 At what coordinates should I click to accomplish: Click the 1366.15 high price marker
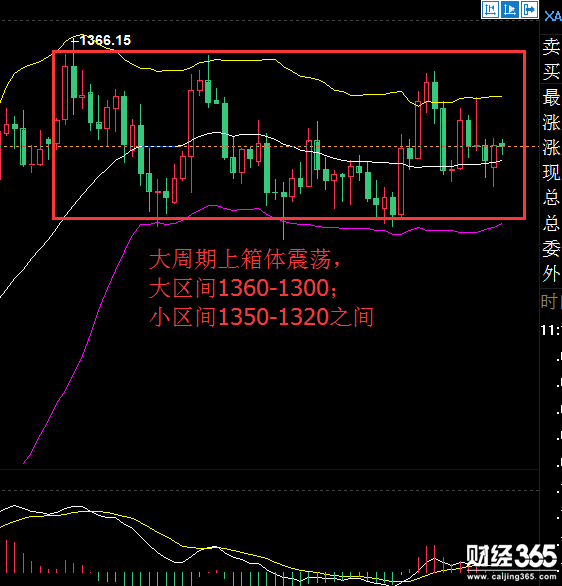[x=105, y=40]
